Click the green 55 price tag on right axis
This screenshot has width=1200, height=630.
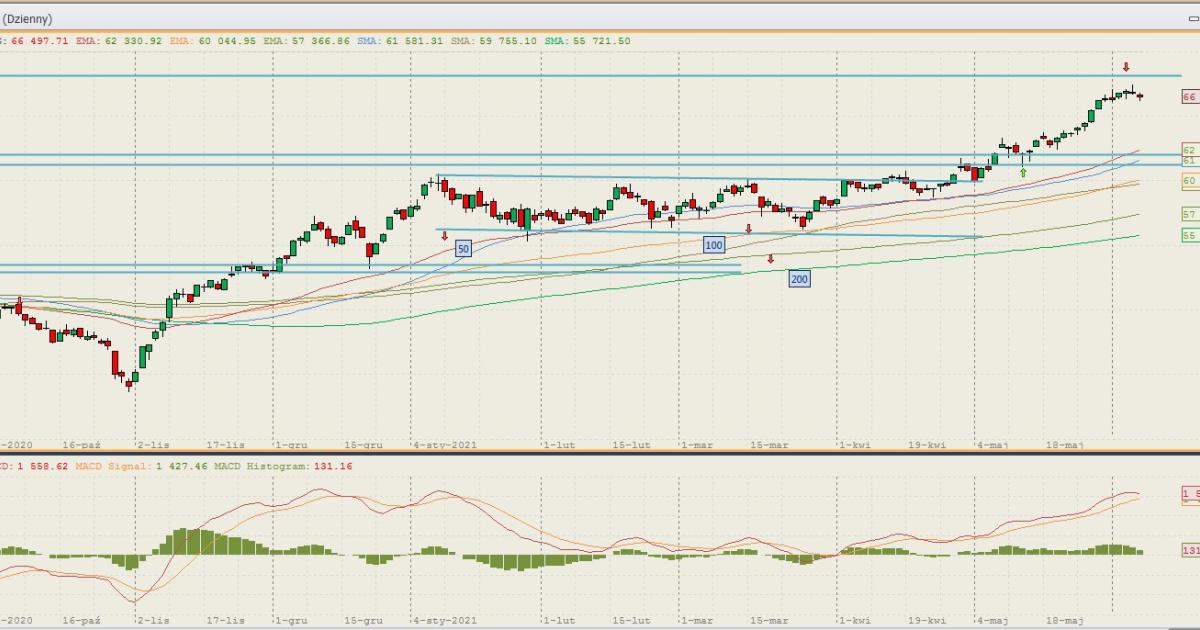pyautogui.click(x=1189, y=235)
